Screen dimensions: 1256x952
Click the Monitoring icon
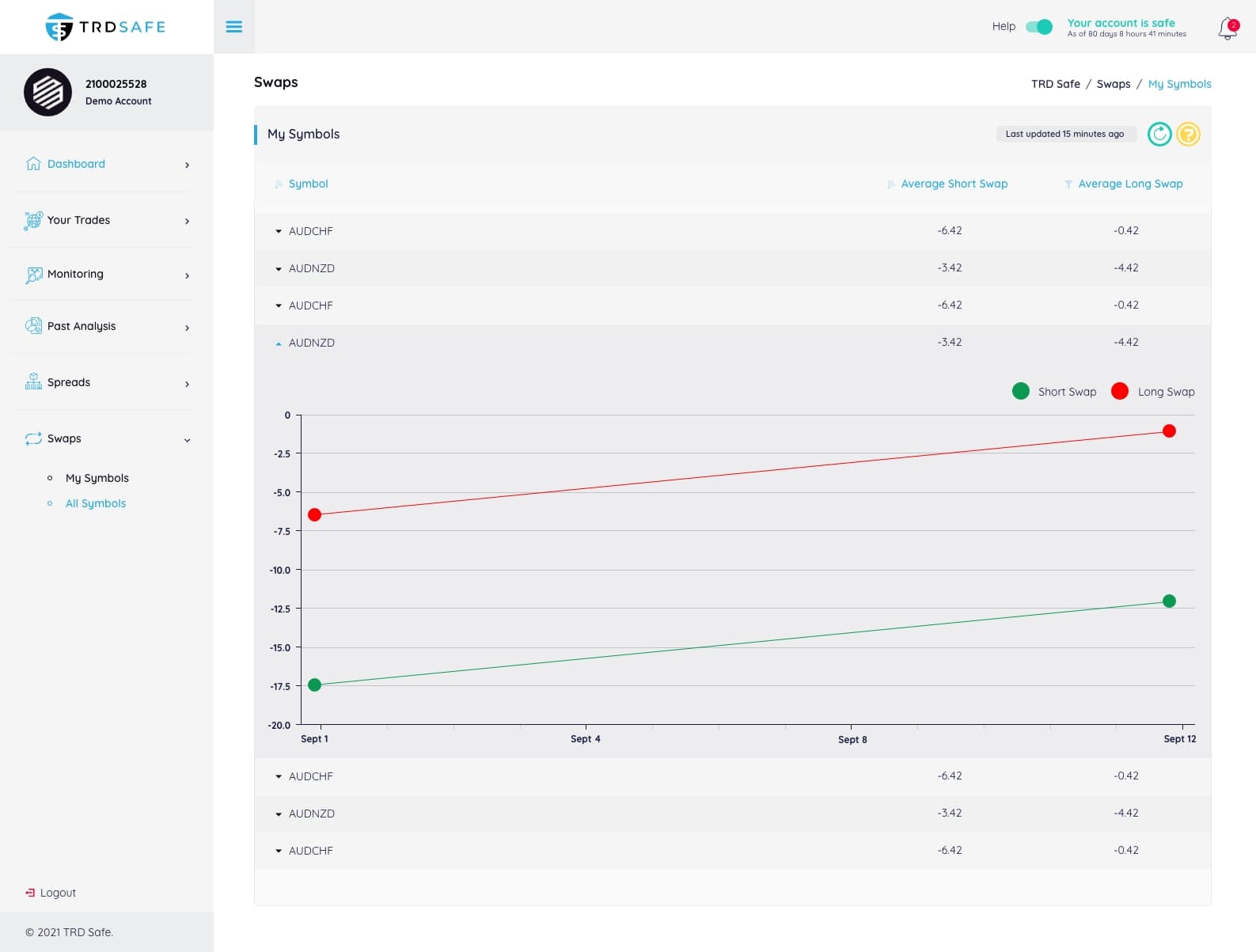point(34,275)
